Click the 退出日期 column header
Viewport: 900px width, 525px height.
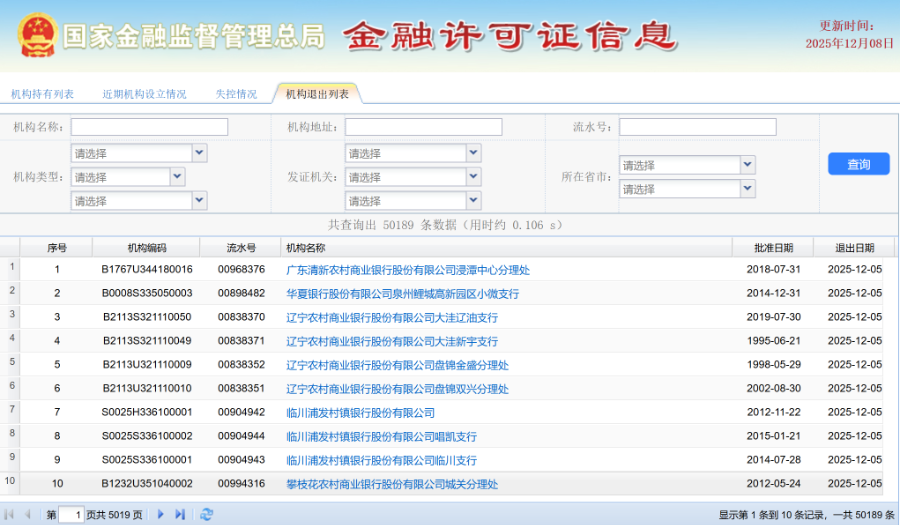855,248
